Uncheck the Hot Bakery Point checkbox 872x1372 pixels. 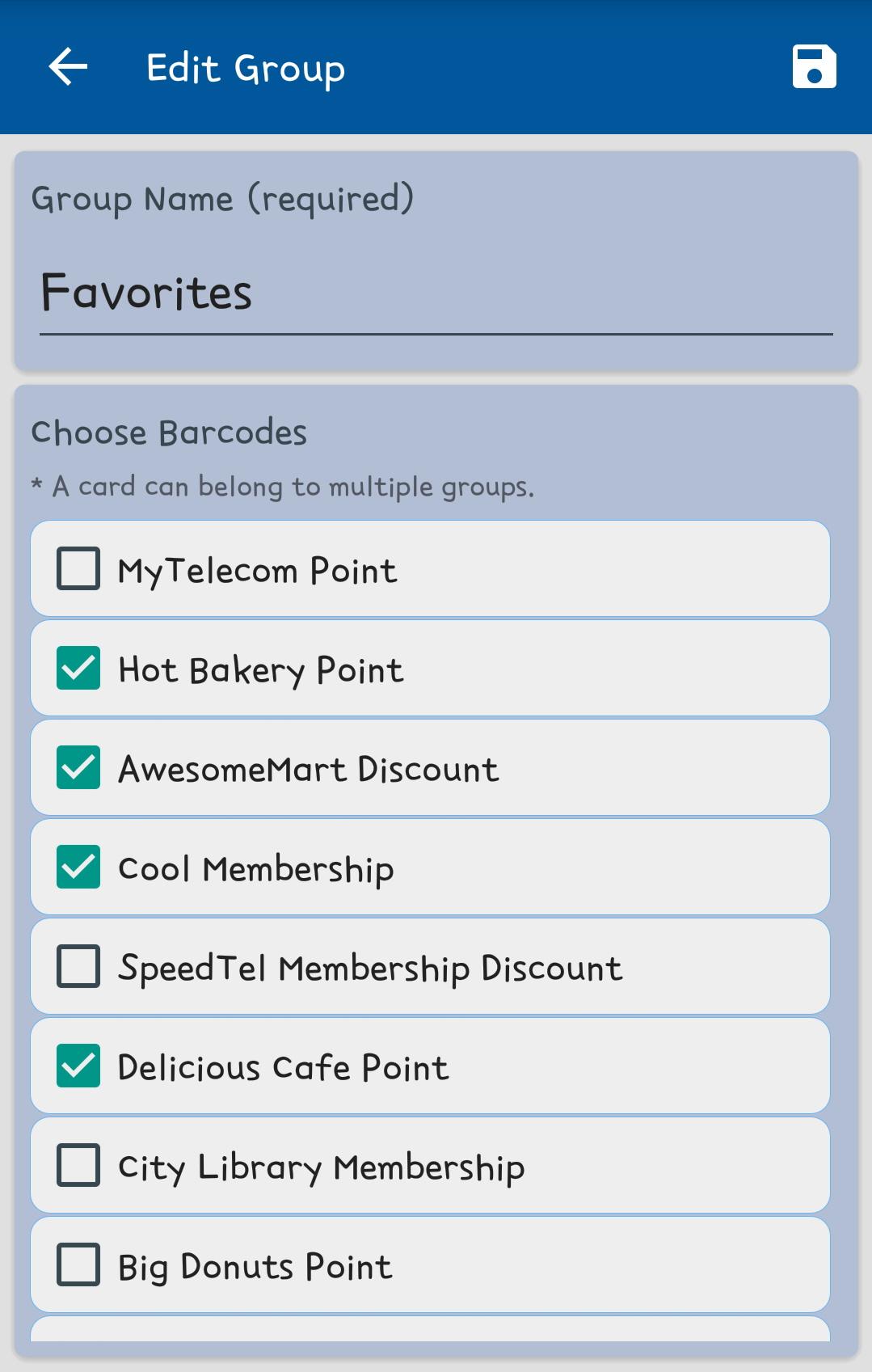[x=78, y=668]
